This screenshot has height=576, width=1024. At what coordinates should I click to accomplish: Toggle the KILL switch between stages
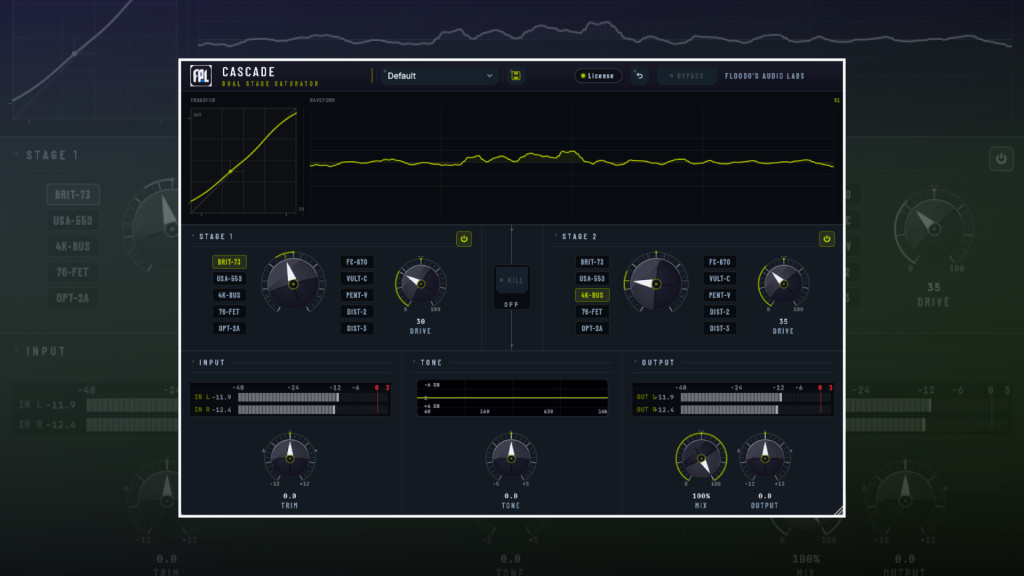click(512, 281)
